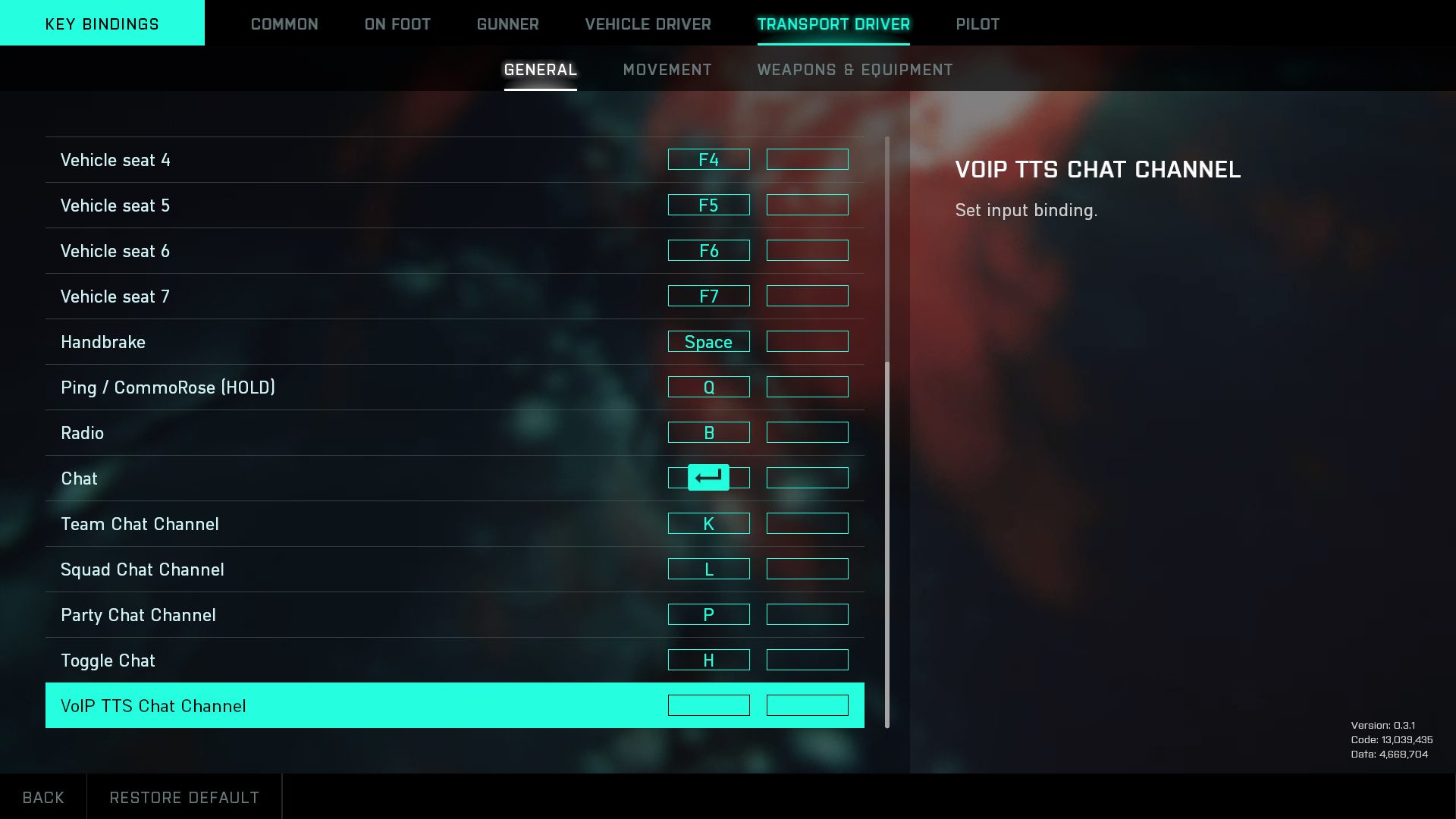
Task: Select the B icon for Radio binding
Action: (709, 432)
